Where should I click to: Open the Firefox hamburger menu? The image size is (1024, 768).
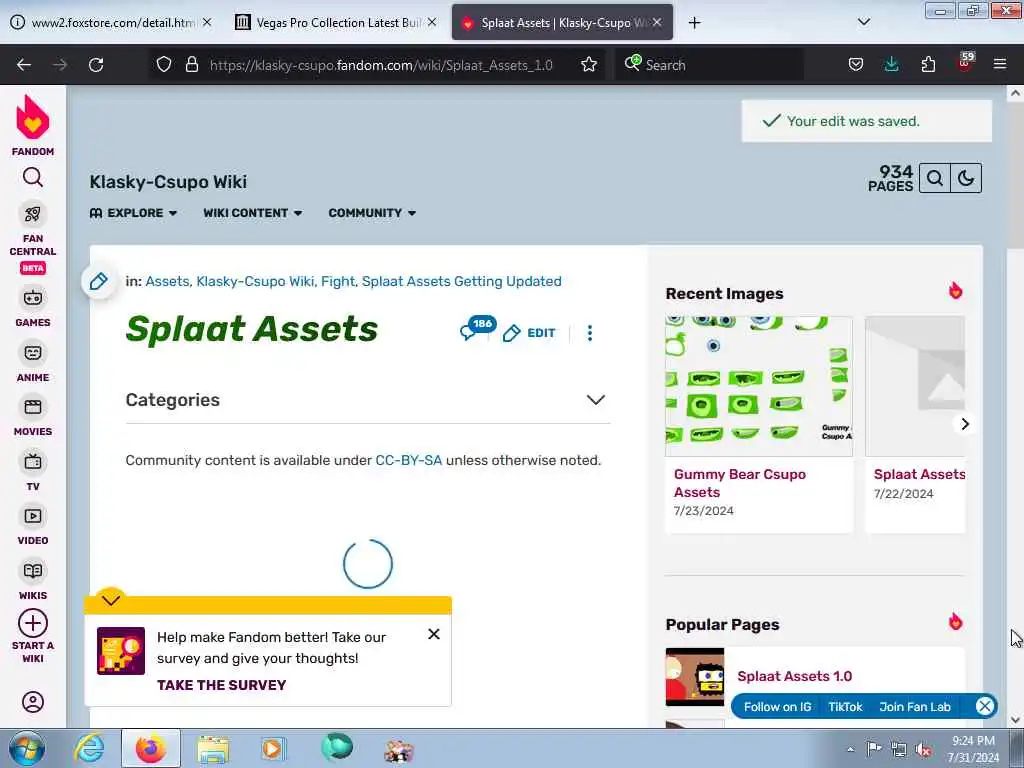[1000, 65]
